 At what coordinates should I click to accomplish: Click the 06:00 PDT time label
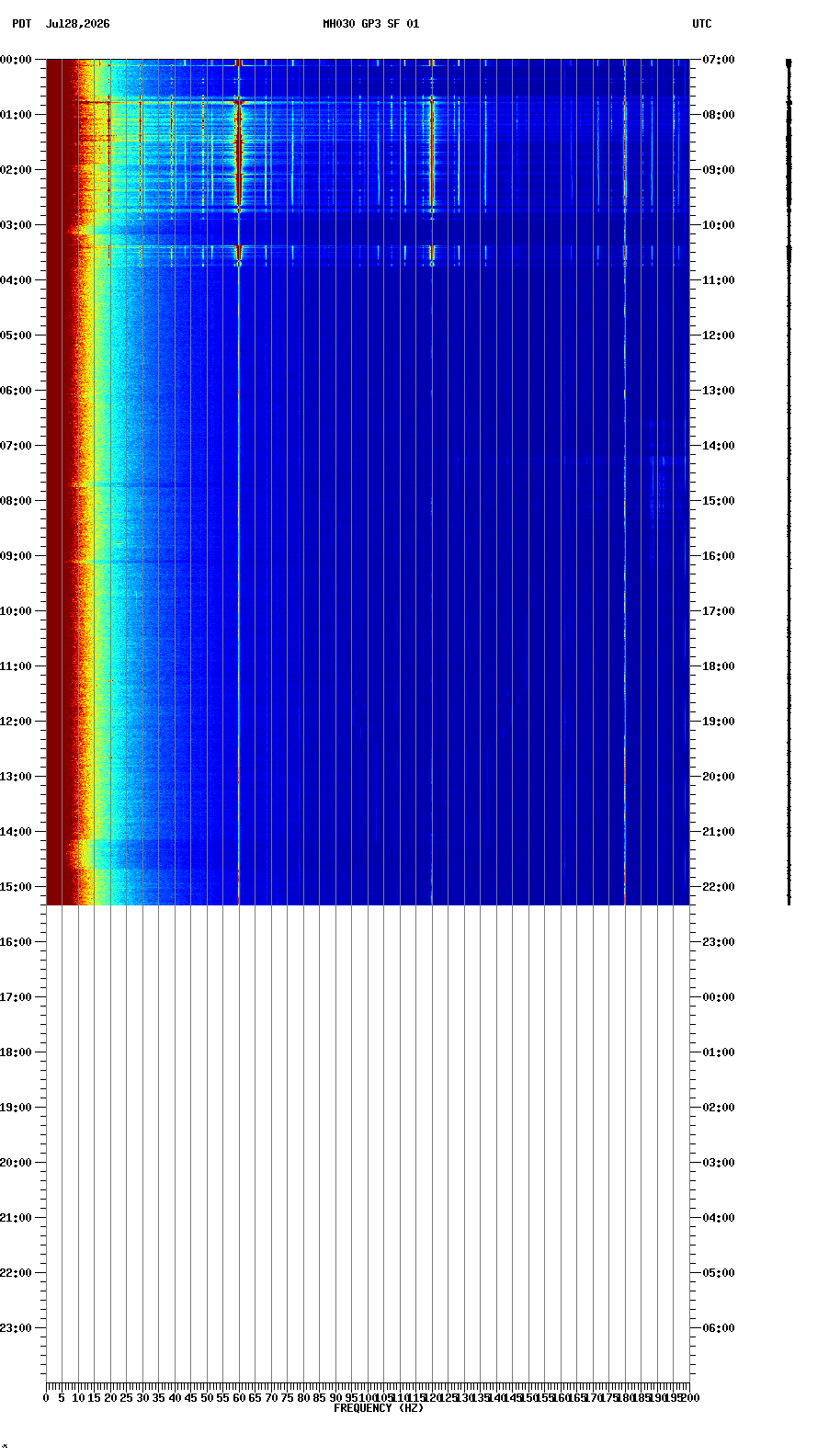(16, 391)
